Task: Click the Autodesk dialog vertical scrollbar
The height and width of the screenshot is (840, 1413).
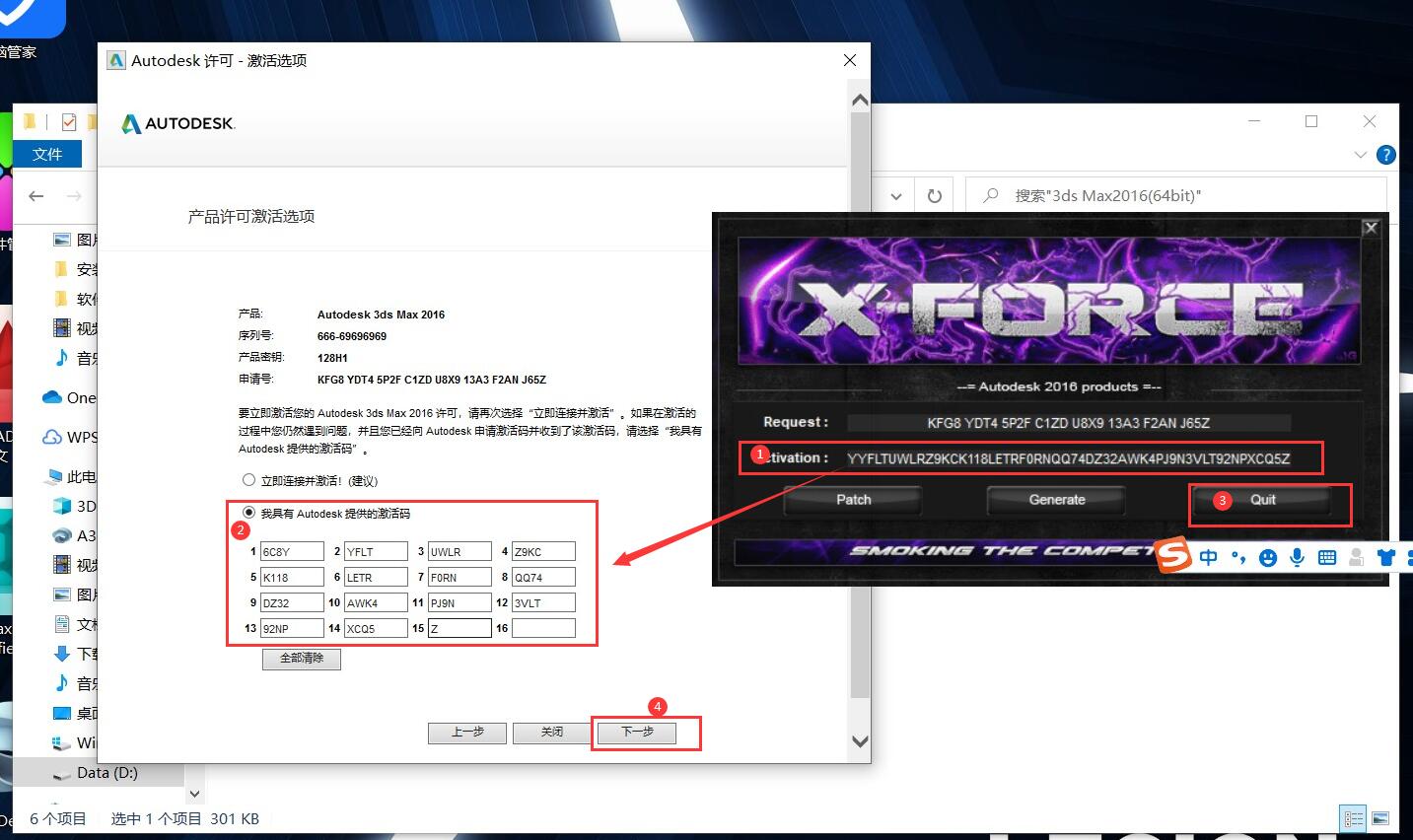Action: [860, 394]
